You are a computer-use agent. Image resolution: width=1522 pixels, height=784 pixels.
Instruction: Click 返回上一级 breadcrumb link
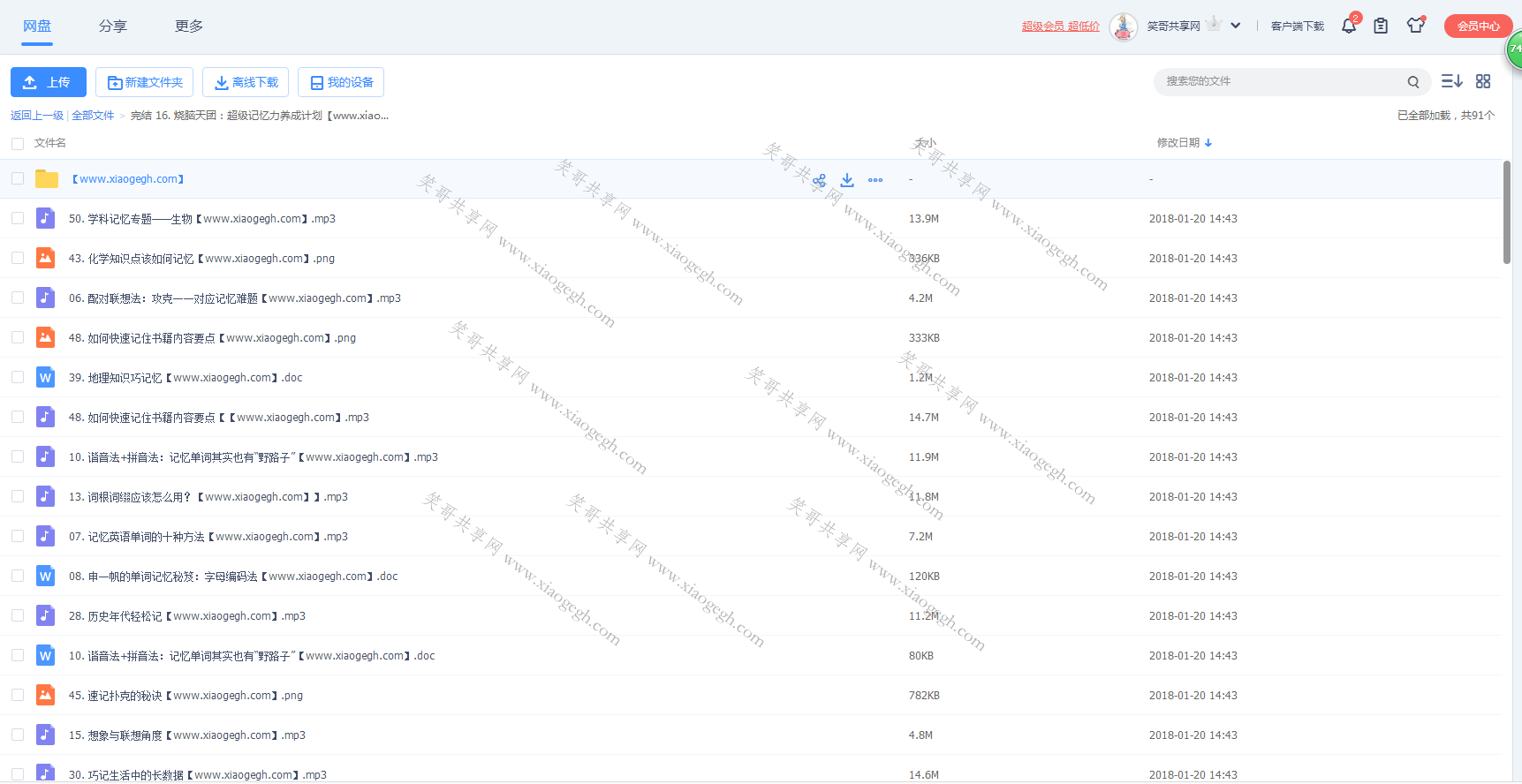37,116
